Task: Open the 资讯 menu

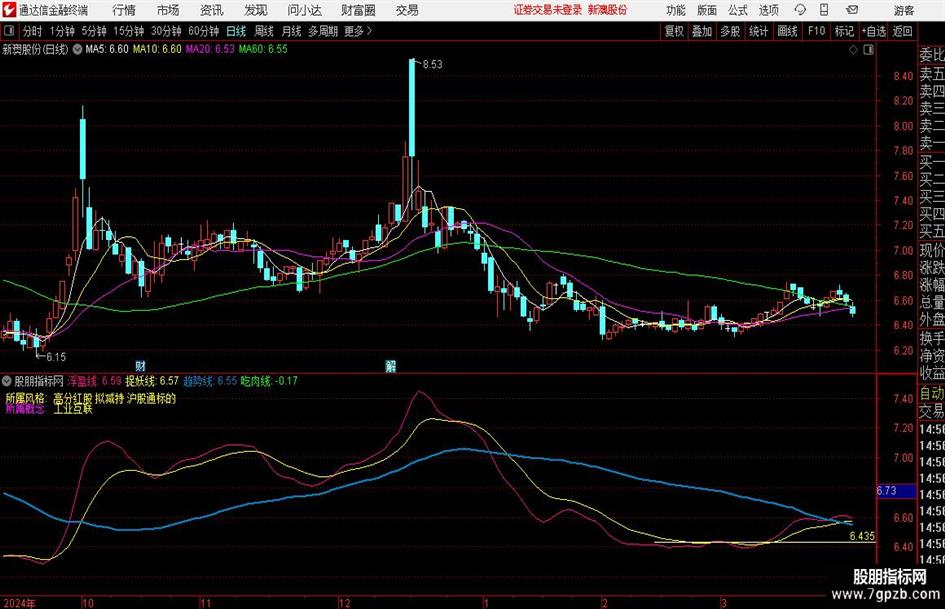Action: click(212, 10)
